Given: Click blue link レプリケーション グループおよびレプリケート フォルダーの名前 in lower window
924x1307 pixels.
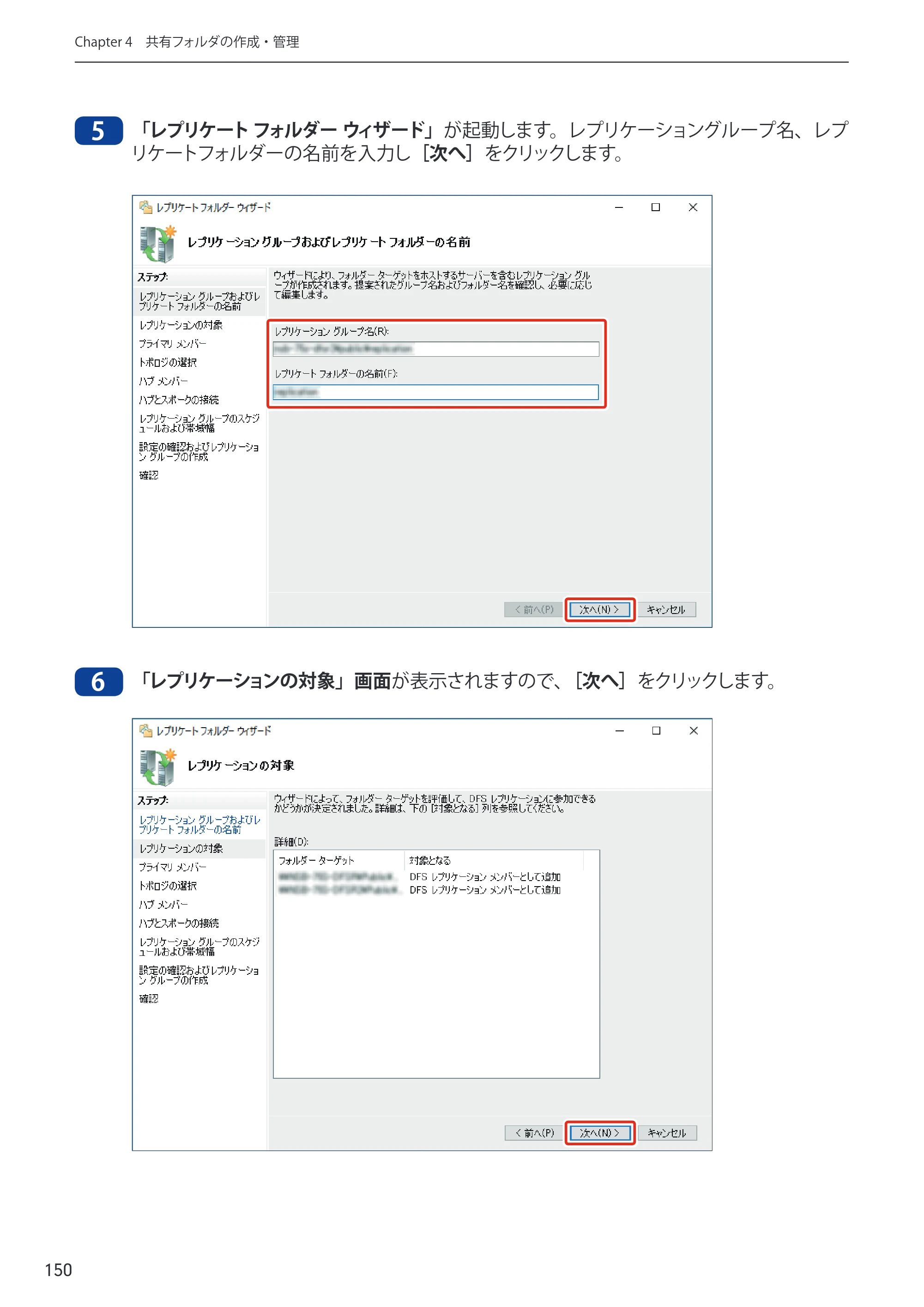Looking at the screenshot, I should click(199, 824).
